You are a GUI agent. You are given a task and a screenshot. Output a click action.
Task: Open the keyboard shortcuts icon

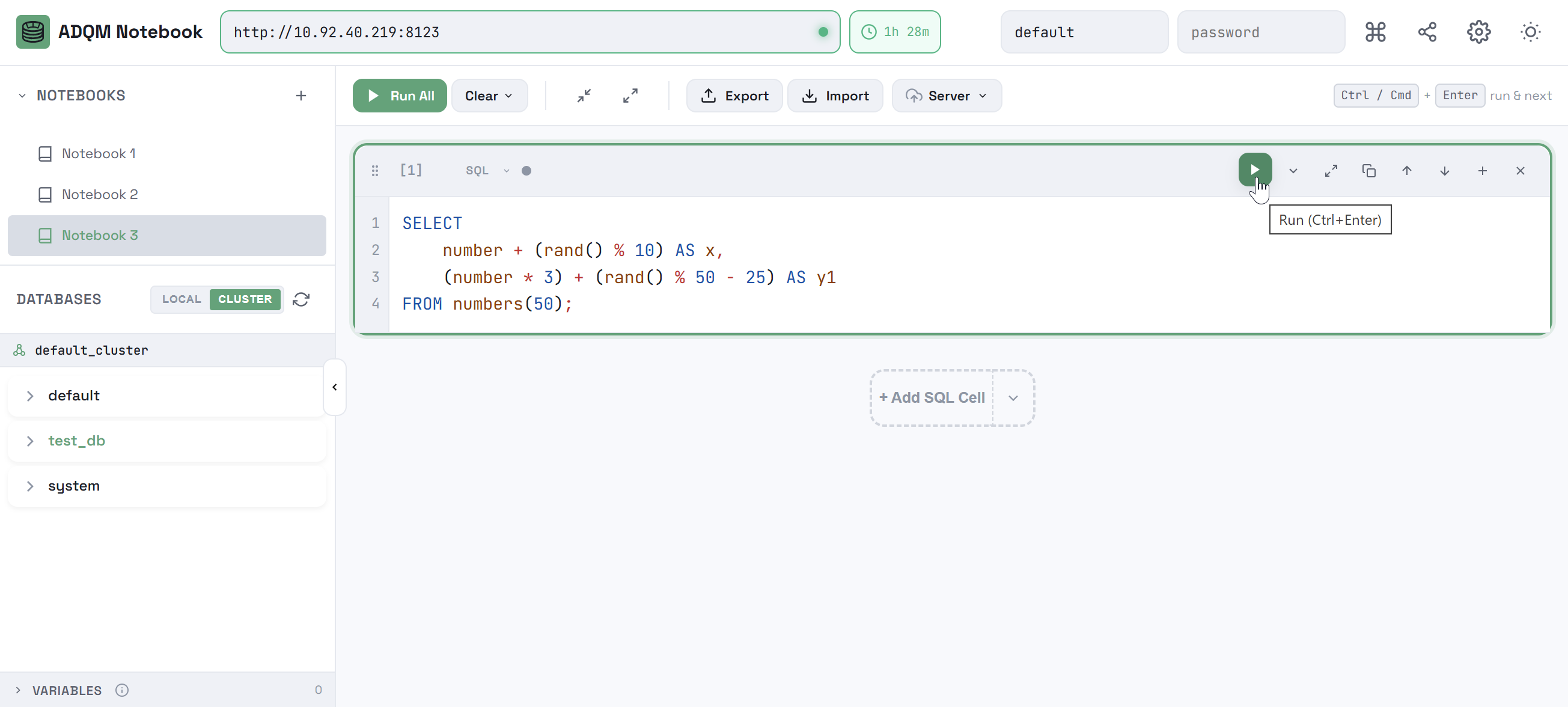pyautogui.click(x=1374, y=32)
